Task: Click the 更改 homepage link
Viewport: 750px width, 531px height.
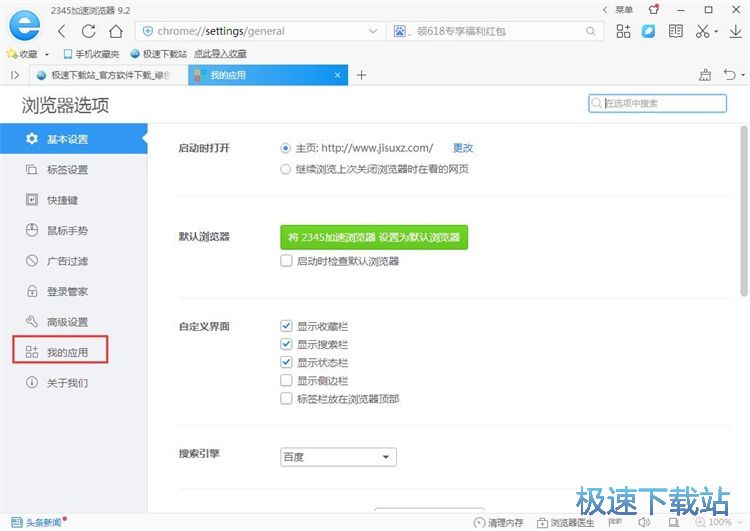Action: coord(463,148)
